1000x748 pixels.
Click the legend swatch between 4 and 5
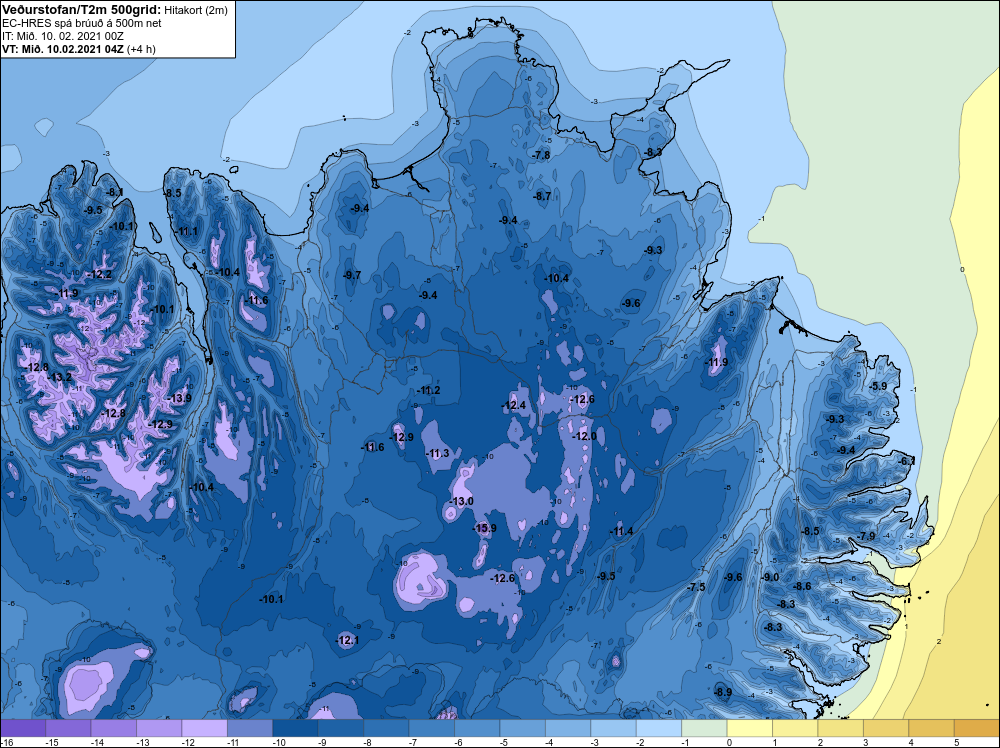pyautogui.click(x=932, y=728)
